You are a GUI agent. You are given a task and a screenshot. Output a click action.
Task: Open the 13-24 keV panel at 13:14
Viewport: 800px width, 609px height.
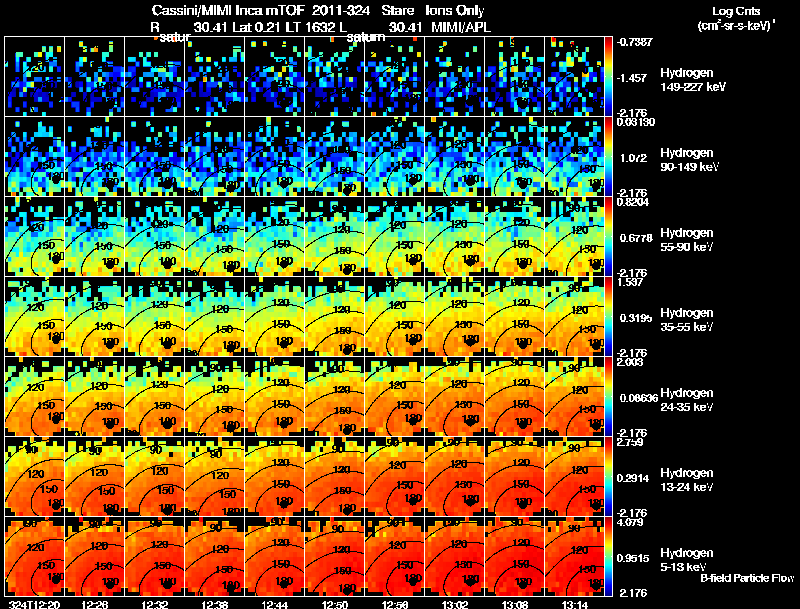(574, 477)
